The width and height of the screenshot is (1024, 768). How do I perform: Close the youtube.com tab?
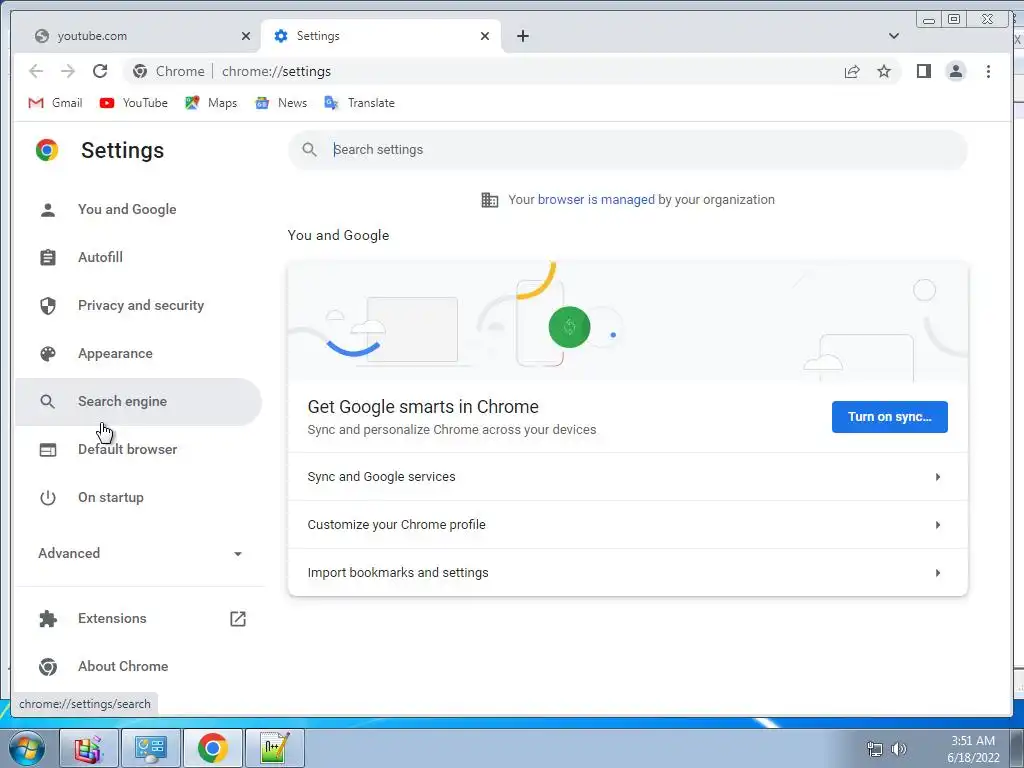(246, 36)
